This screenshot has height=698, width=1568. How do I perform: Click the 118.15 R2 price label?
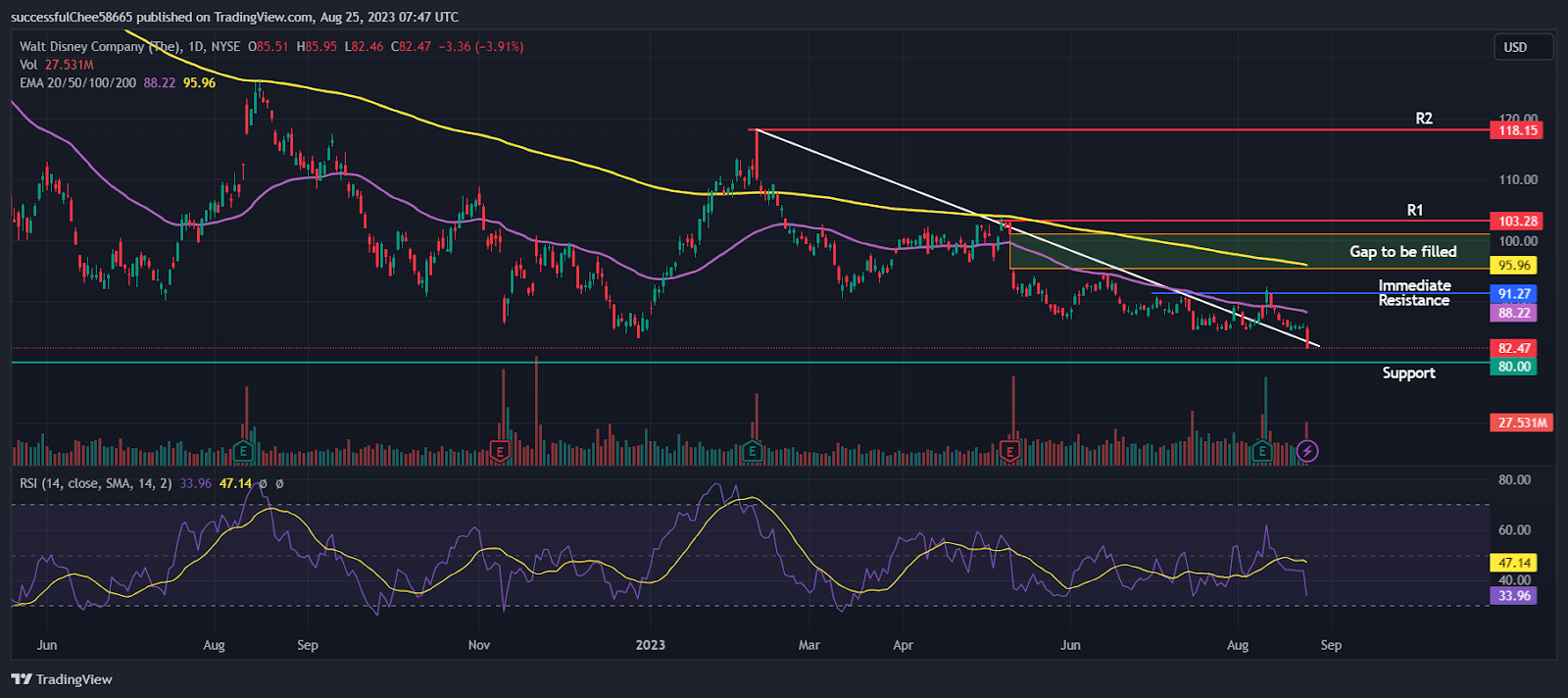pos(1516,130)
